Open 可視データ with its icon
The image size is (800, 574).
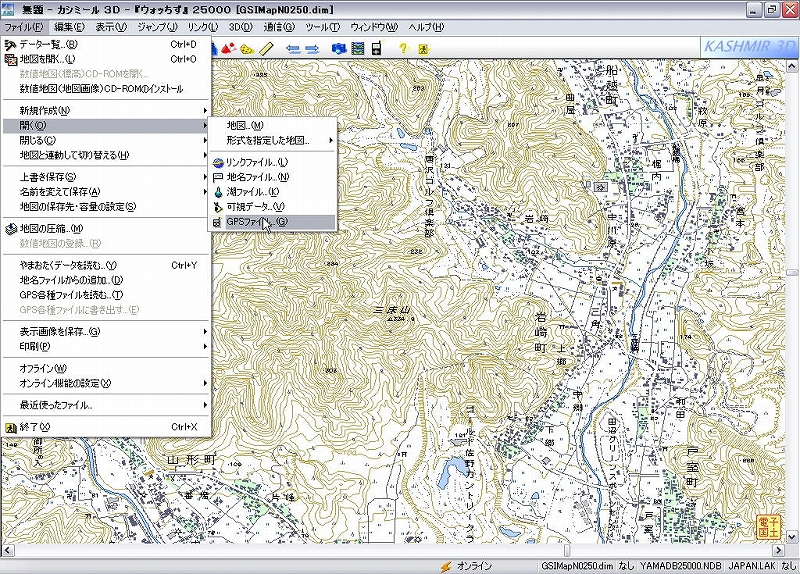tap(272, 207)
